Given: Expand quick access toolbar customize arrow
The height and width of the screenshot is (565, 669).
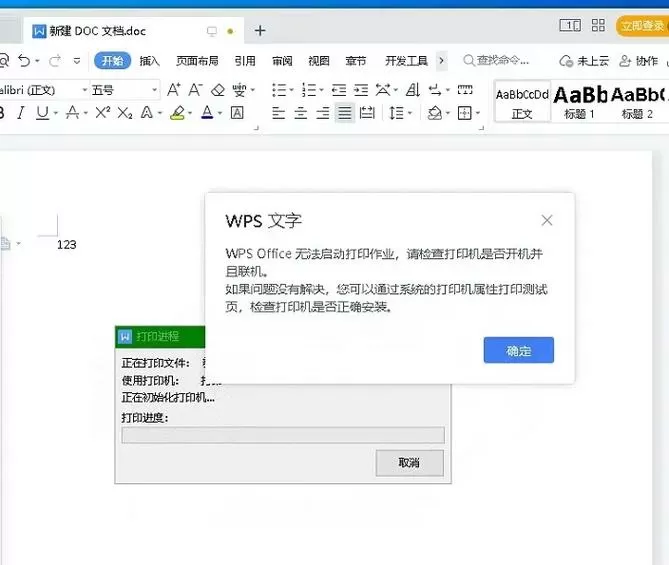Looking at the screenshot, I should [77, 61].
